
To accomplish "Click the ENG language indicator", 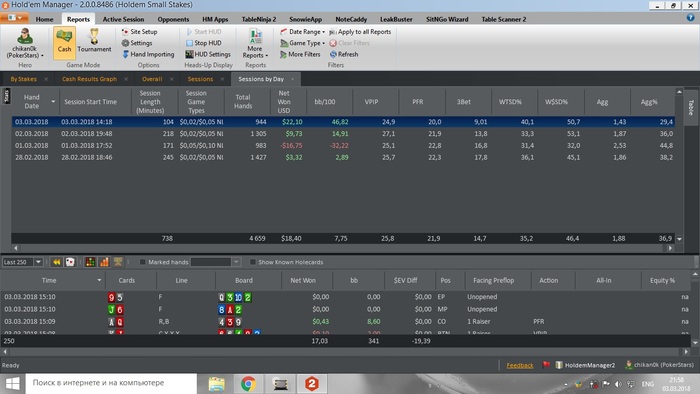I will tap(647, 384).
